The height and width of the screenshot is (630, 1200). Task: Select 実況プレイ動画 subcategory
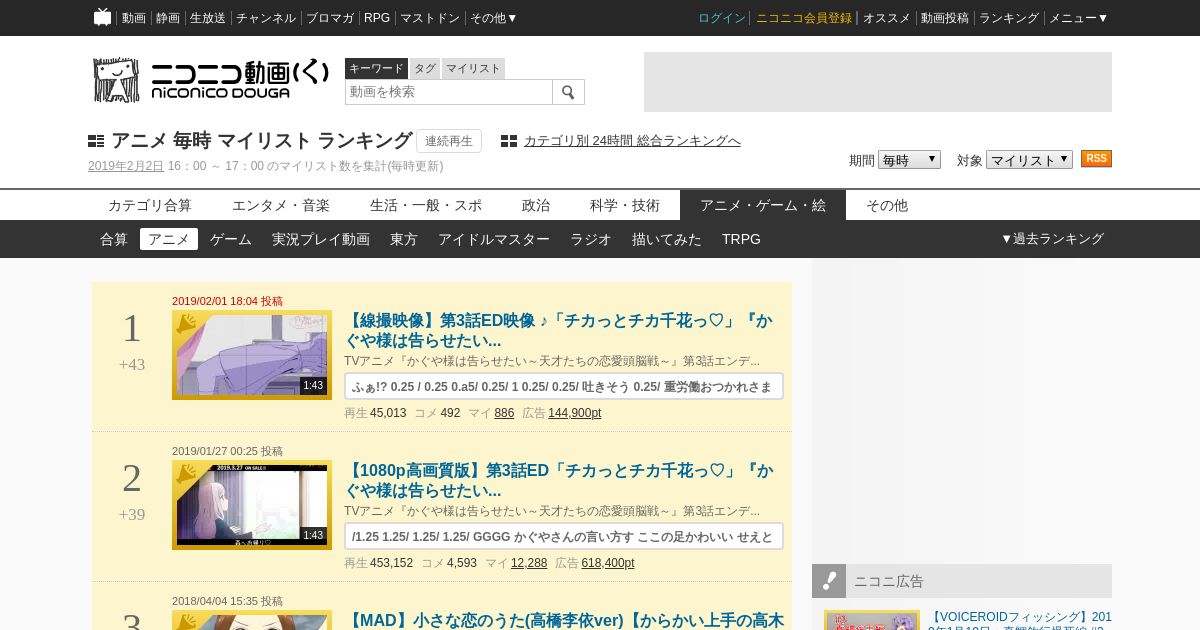pos(321,239)
